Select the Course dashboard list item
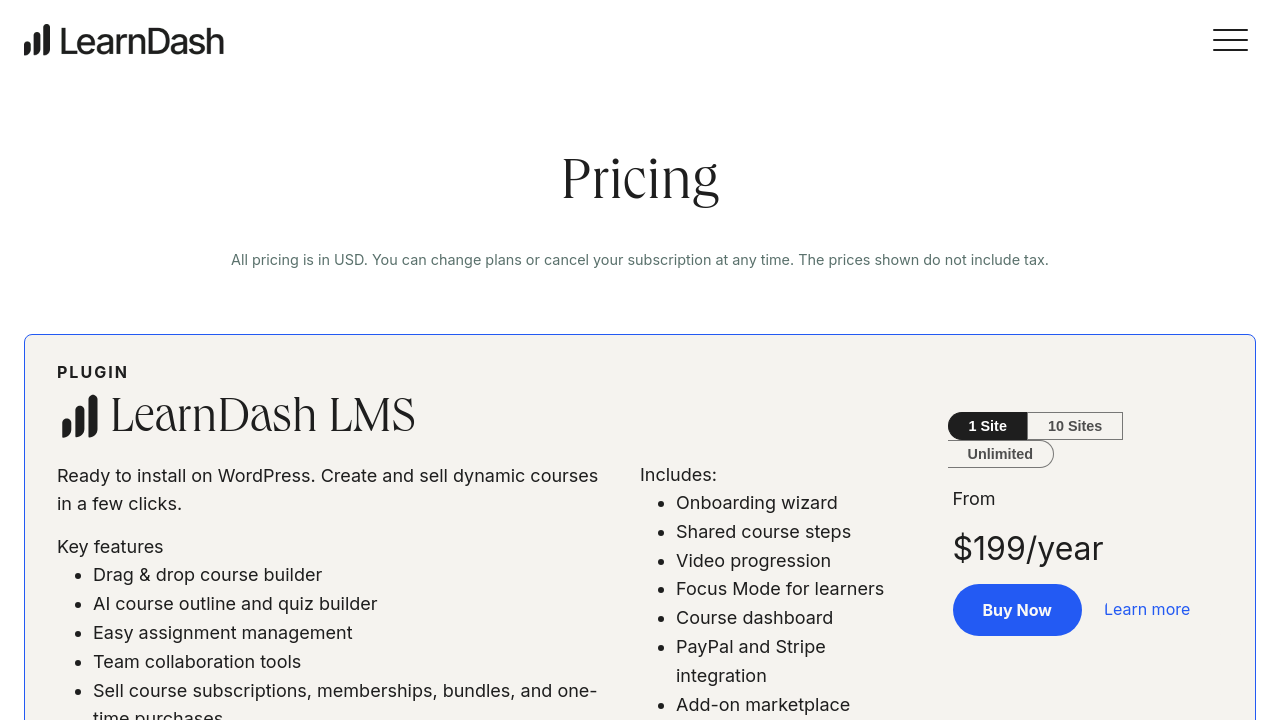Screen dimensions: 1280x720 [754, 618]
